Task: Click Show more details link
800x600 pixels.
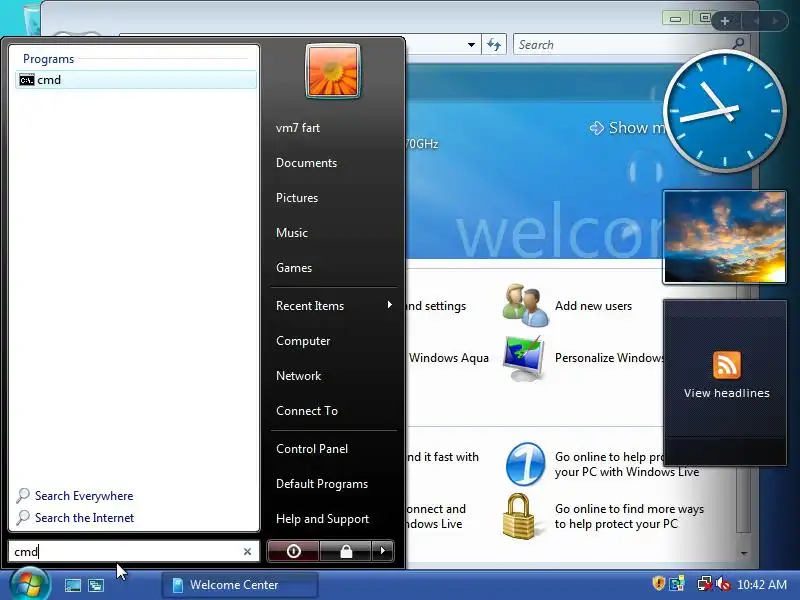Action: [628, 128]
